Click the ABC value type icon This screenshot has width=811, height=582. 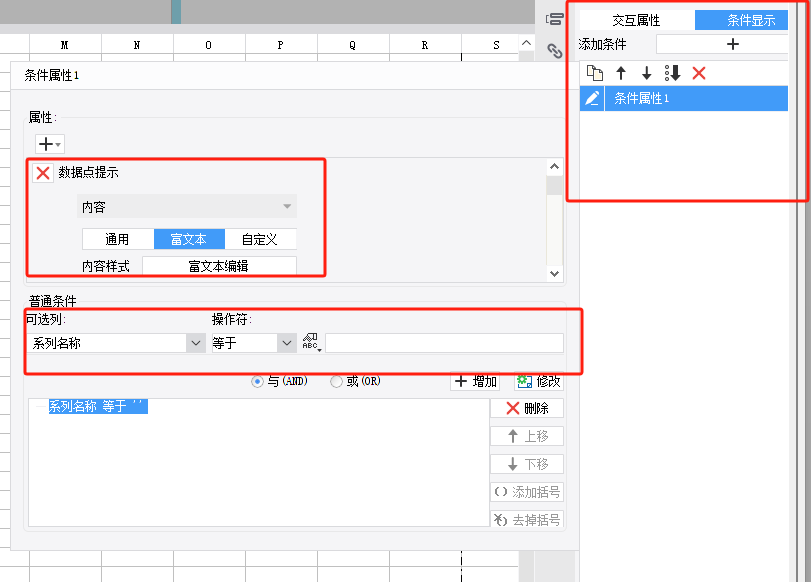pyautogui.click(x=311, y=342)
